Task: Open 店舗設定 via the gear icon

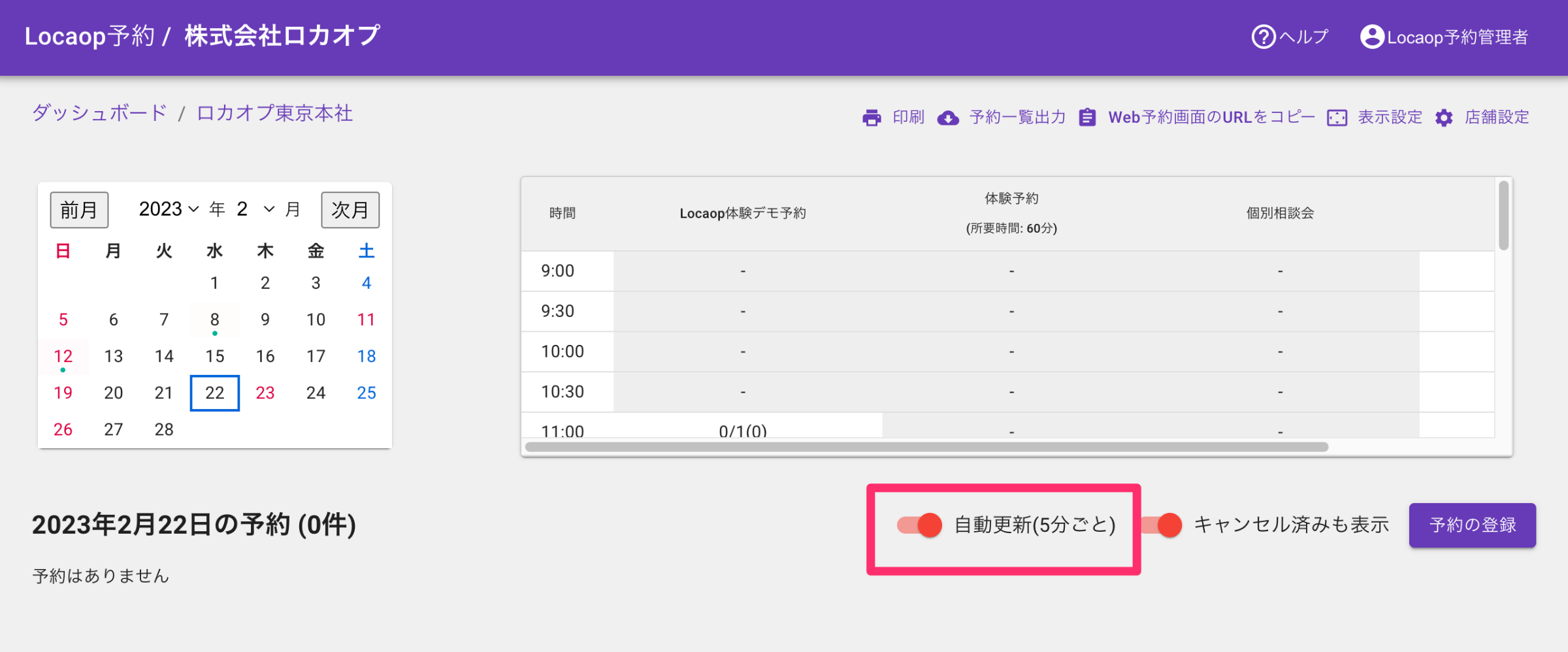Action: (x=1444, y=118)
